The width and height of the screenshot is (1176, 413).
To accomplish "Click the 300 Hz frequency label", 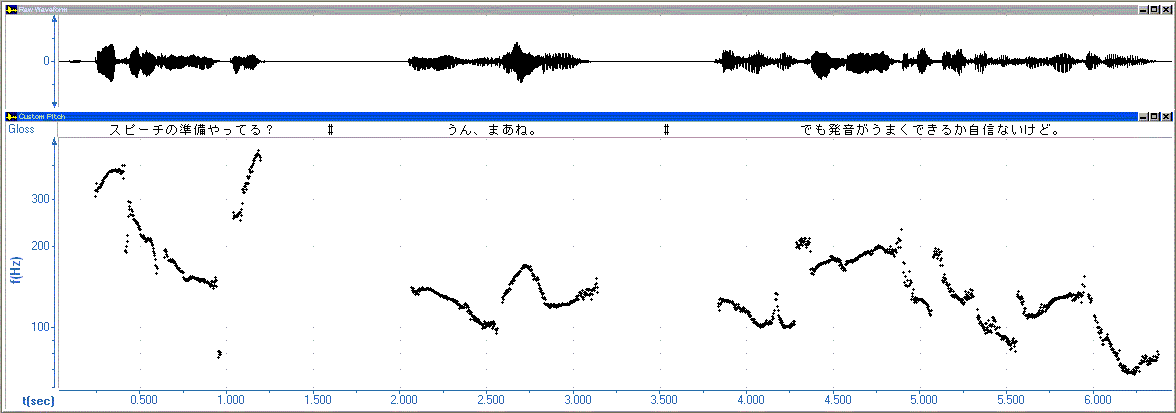I will pos(40,199).
